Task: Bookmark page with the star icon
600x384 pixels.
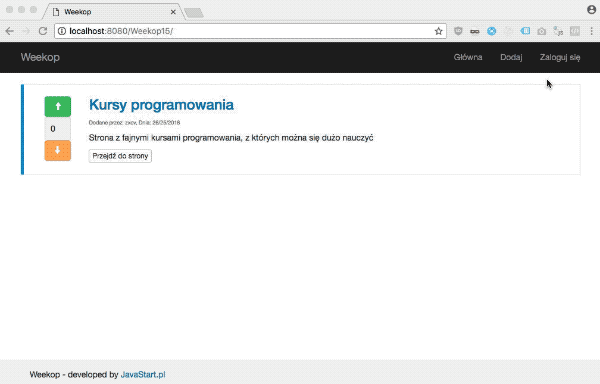Action: tap(439, 31)
